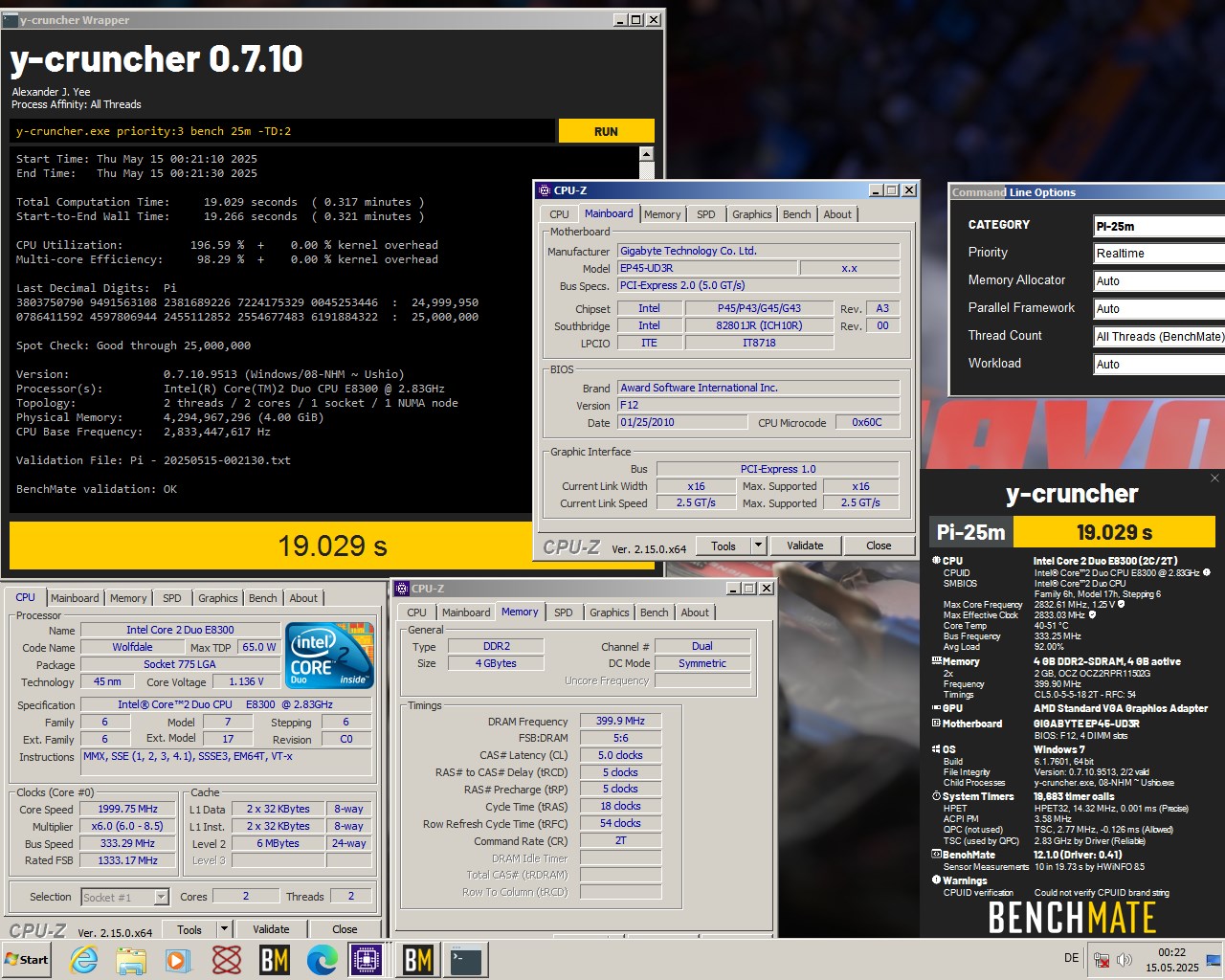Click the DRAM Frequency 399.9 MHz value
The image size is (1225, 980).
pyautogui.click(x=620, y=721)
